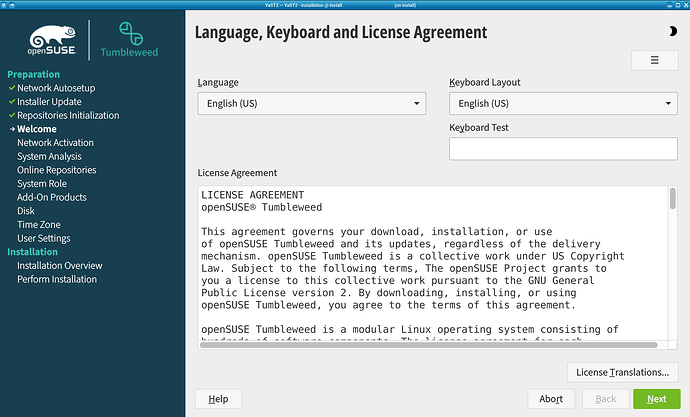
Task: Select Online Repositories step
Action: [x=57, y=170]
